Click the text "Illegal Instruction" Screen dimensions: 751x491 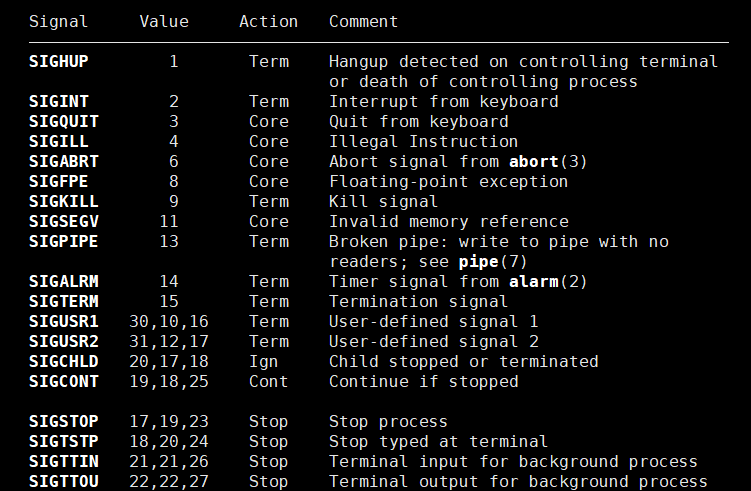pyautogui.click(x=423, y=142)
